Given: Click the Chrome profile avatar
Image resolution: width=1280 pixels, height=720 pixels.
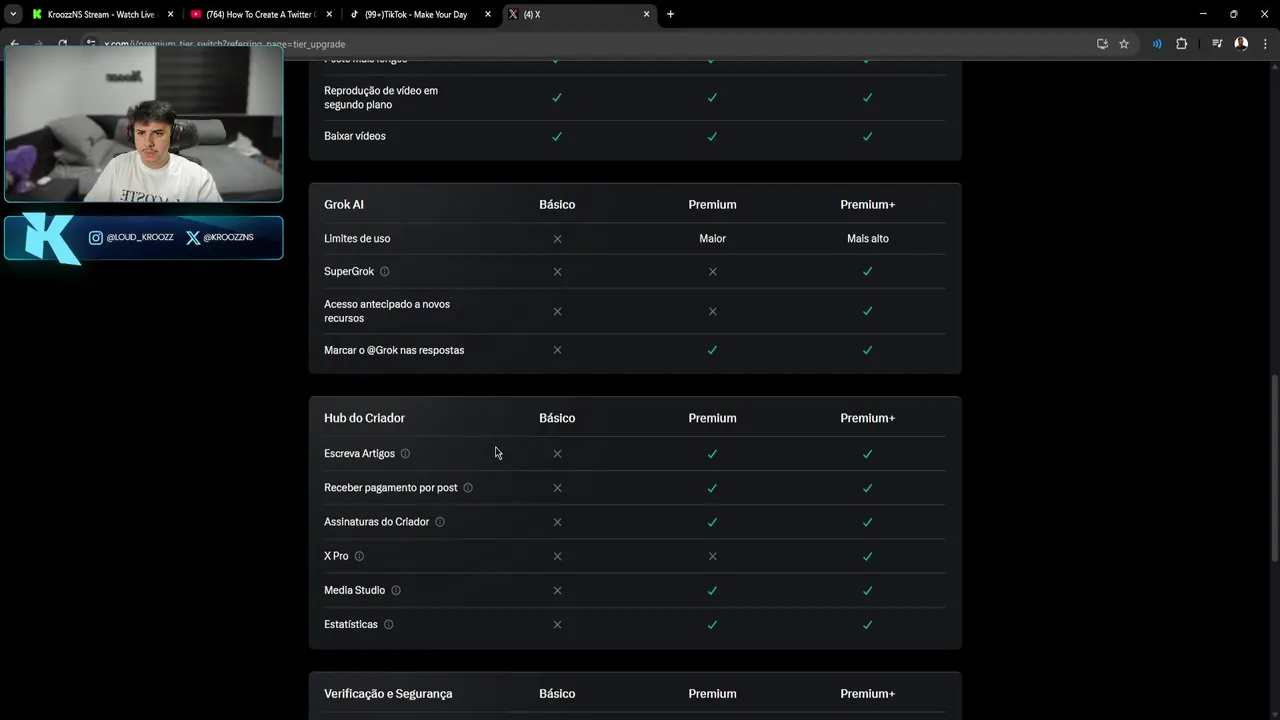Looking at the screenshot, I should [1241, 44].
